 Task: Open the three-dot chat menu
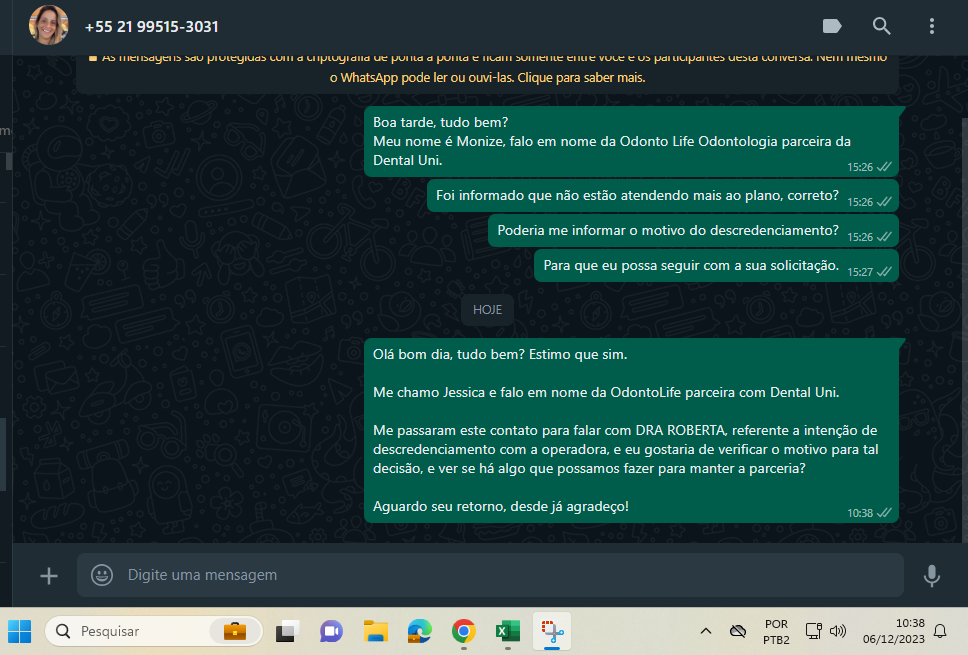pos(932,26)
